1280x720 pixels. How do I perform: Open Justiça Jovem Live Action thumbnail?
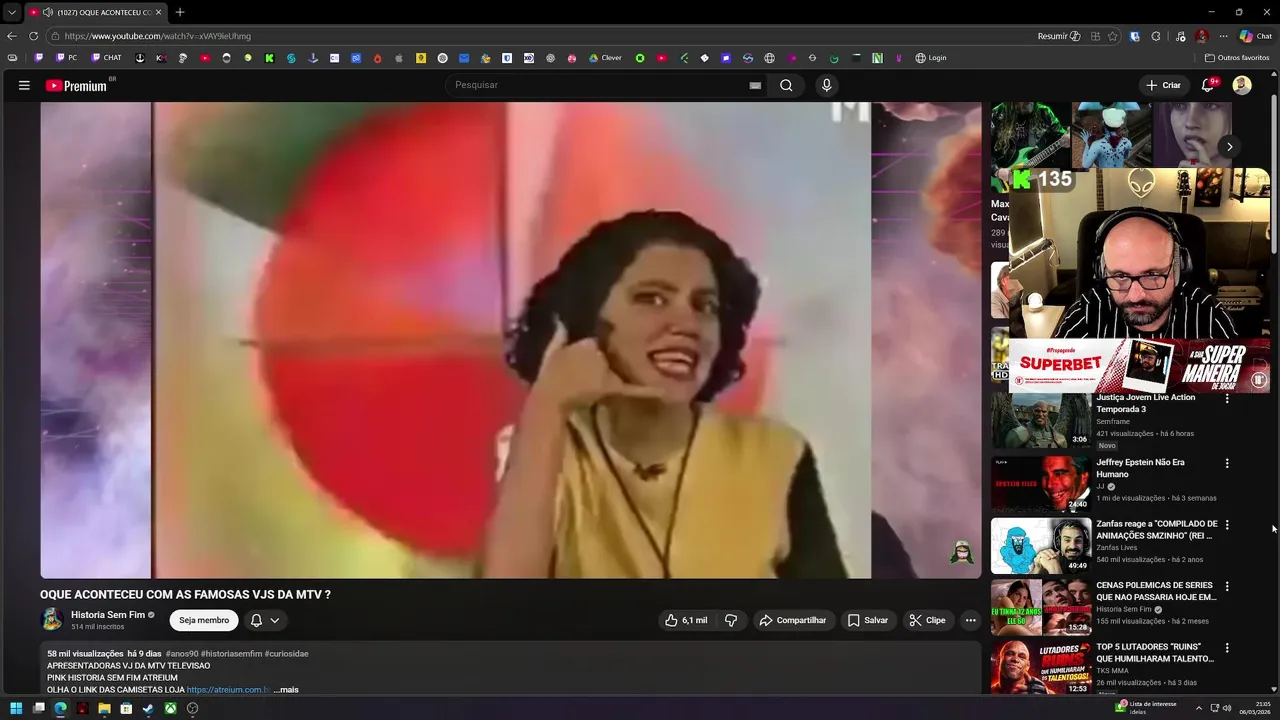[1041, 421]
